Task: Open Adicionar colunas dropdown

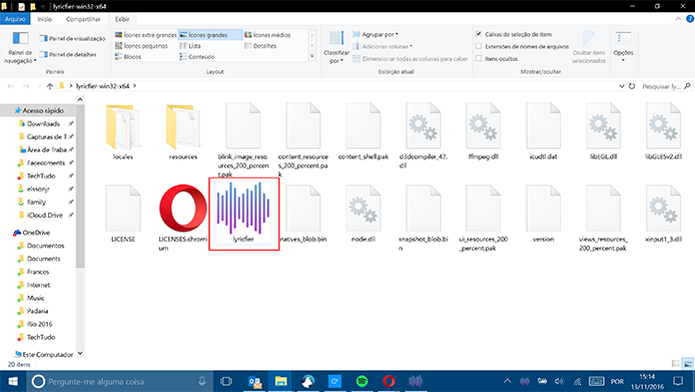Action: point(383,46)
